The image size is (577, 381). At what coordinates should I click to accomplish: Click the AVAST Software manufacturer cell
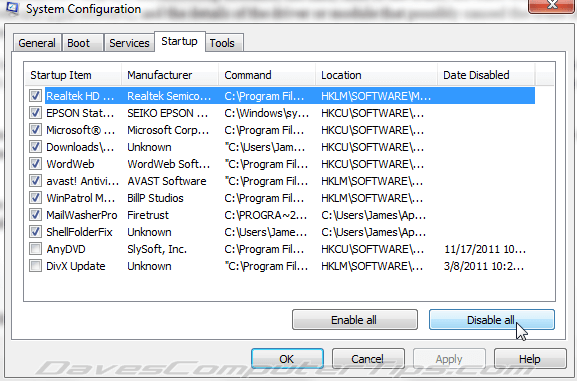click(167, 181)
